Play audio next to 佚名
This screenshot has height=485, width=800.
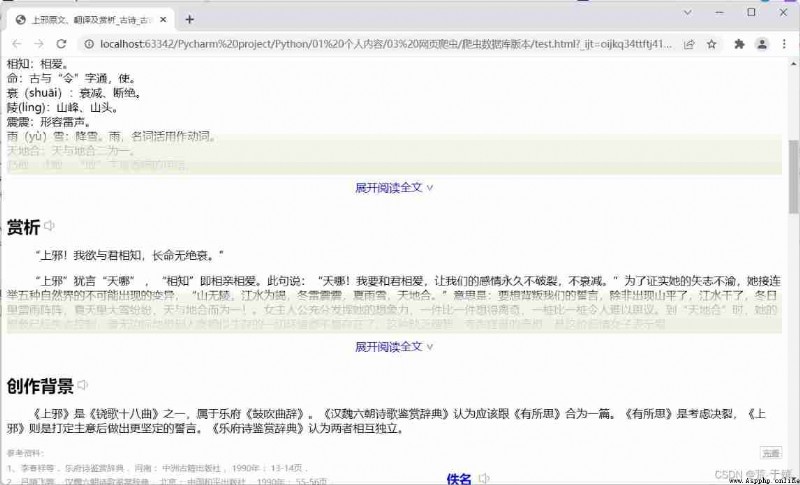[484, 478]
